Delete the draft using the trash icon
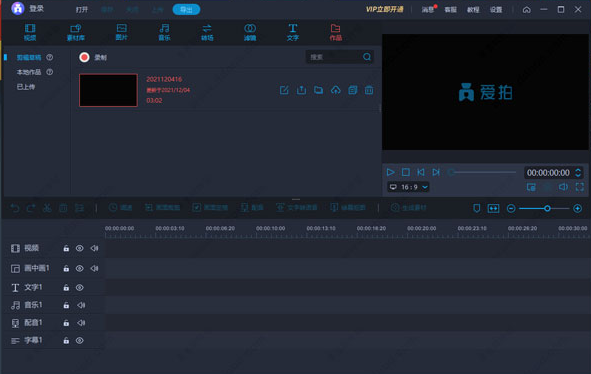 tap(369, 90)
